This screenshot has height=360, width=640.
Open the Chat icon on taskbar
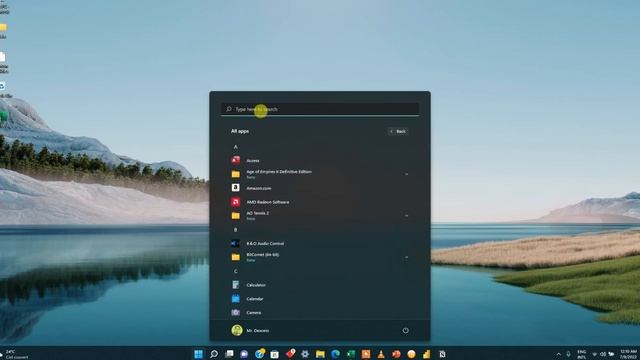(x=244, y=354)
